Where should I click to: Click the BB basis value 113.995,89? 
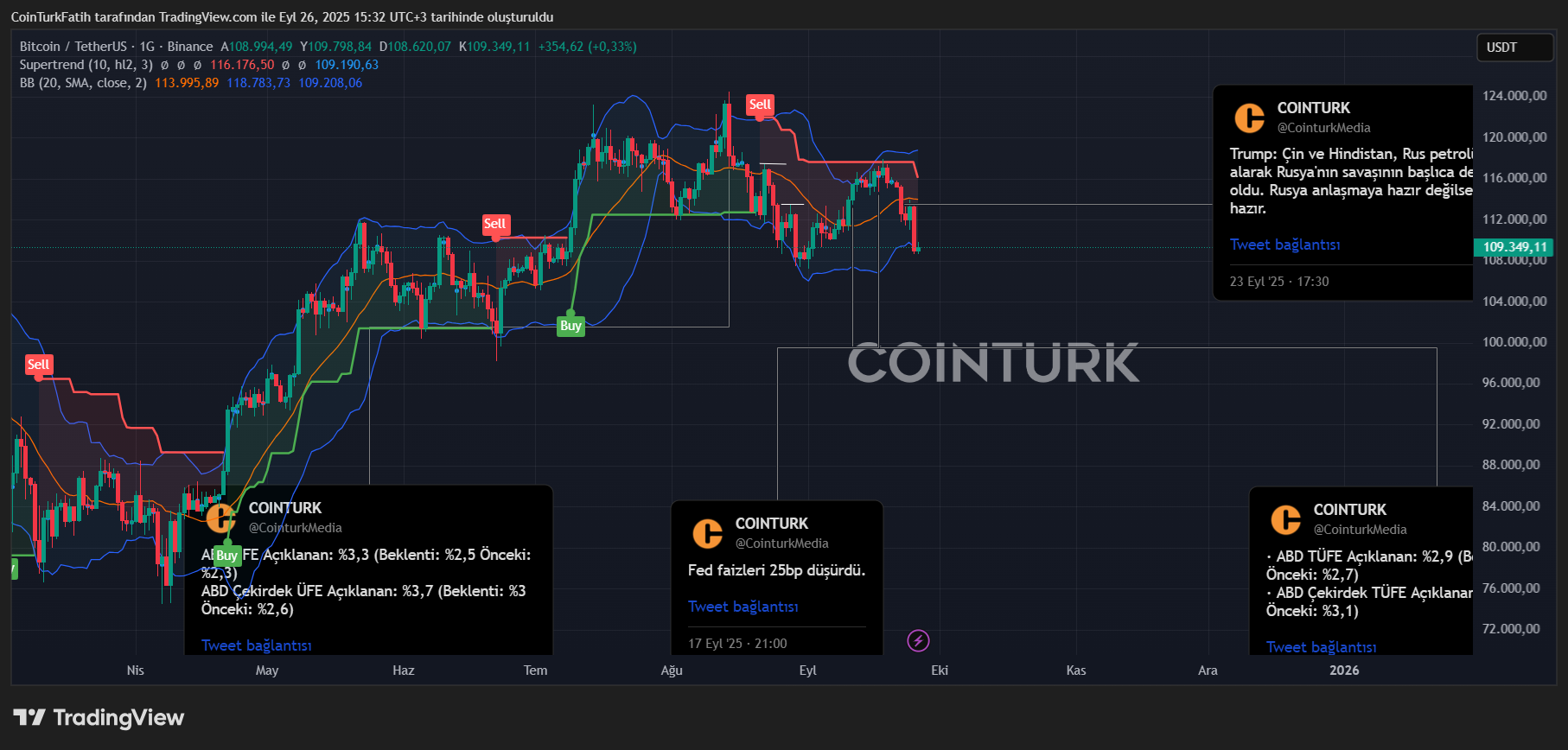point(187,83)
